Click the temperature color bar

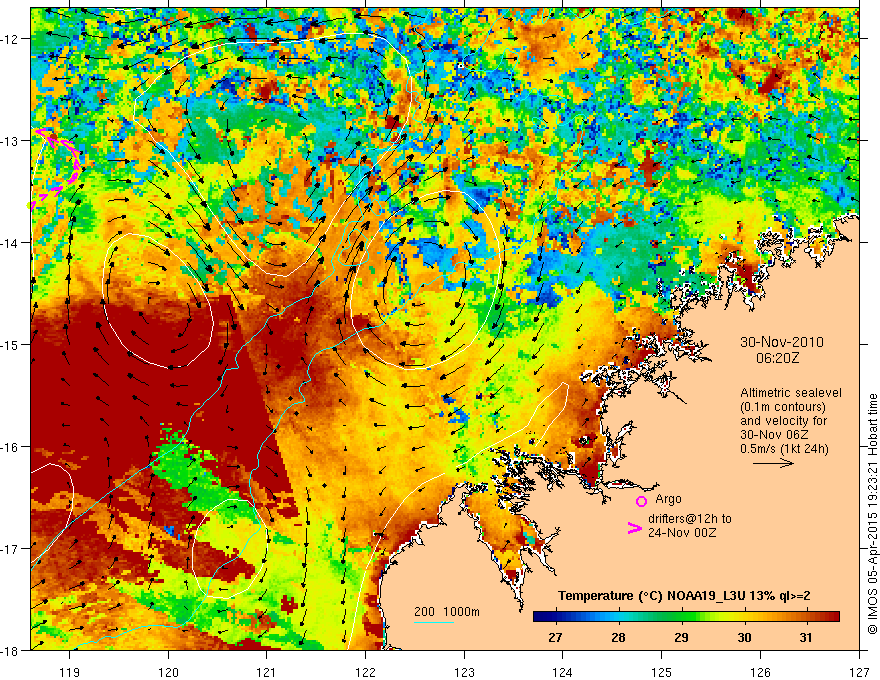[x=686, y=617]
